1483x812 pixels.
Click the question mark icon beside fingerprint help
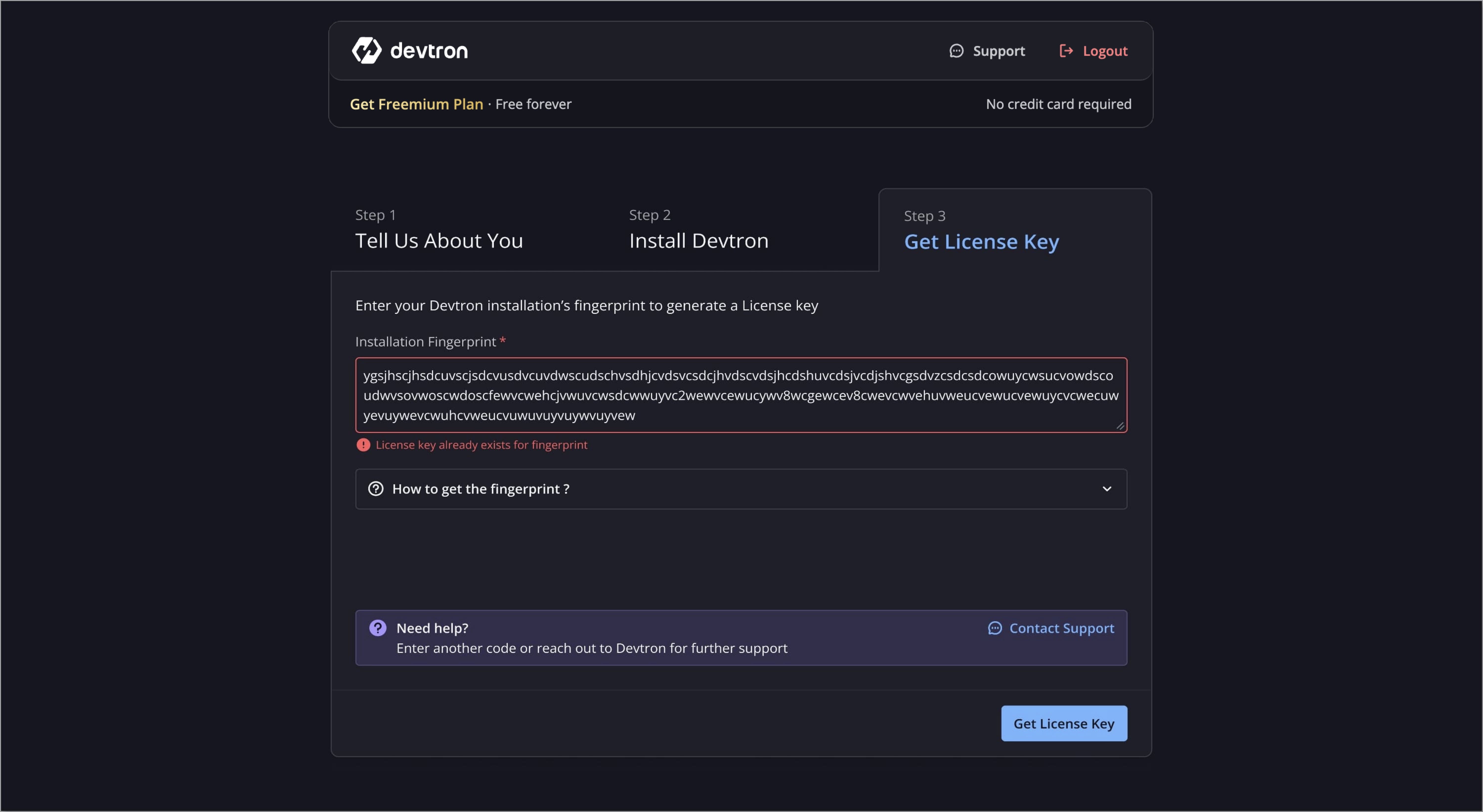pyautogui.click(x=376, y=489)
